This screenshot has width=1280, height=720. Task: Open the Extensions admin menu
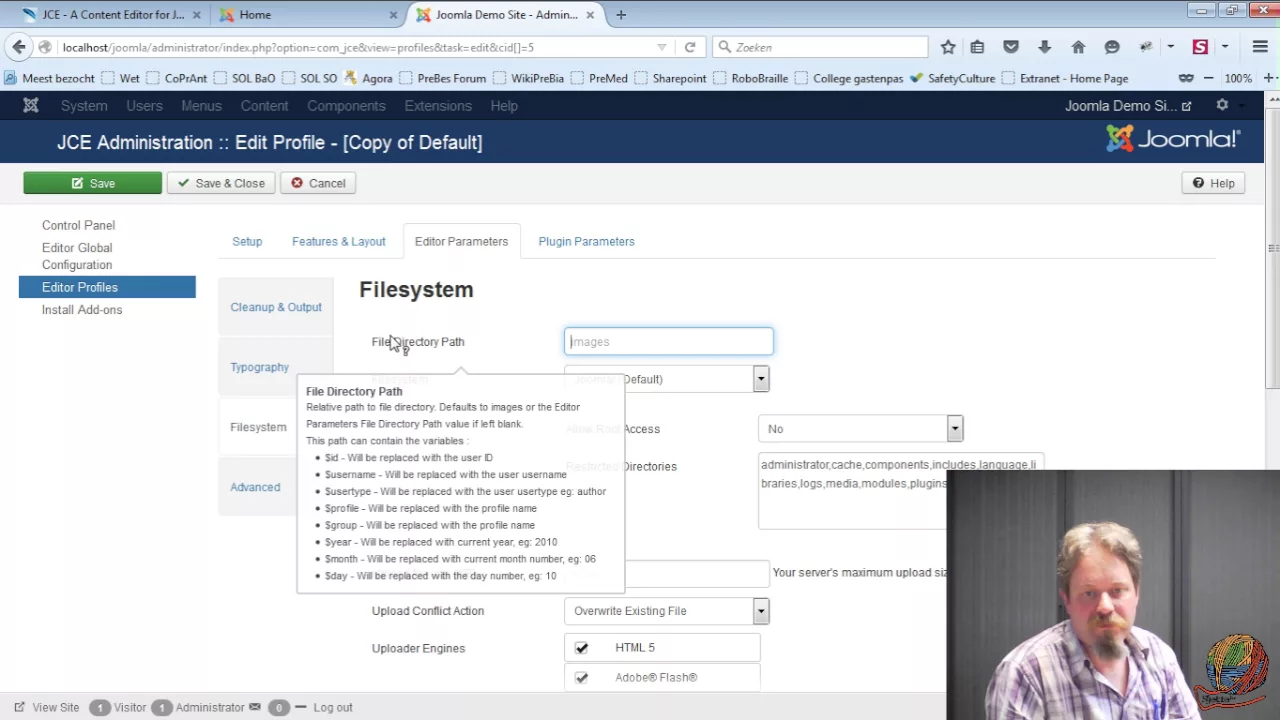[x=438, y=105]
